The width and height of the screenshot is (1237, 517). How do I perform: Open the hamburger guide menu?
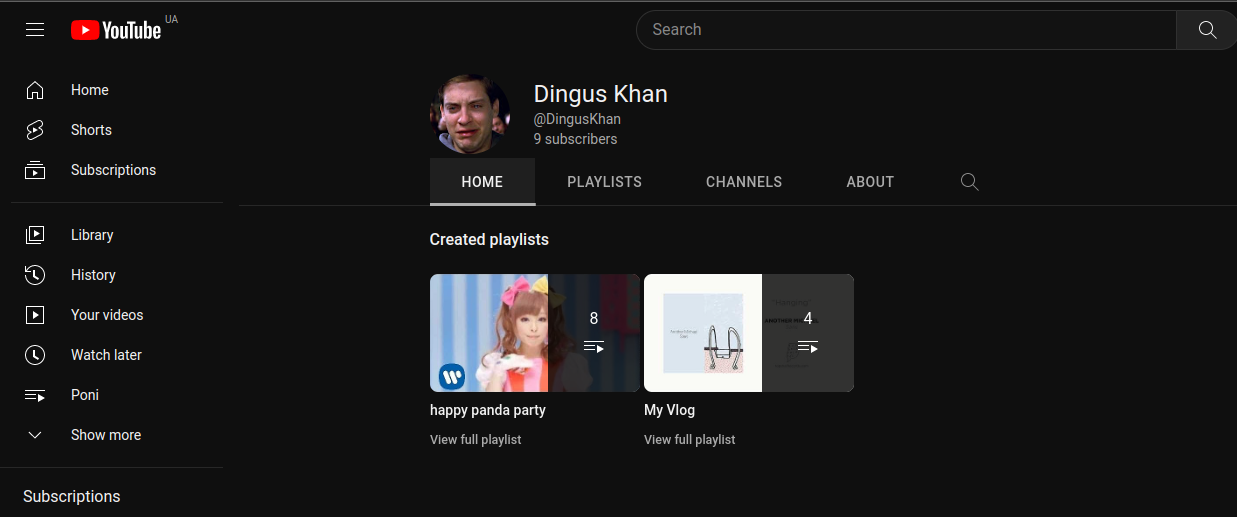(x=35, y=30)
